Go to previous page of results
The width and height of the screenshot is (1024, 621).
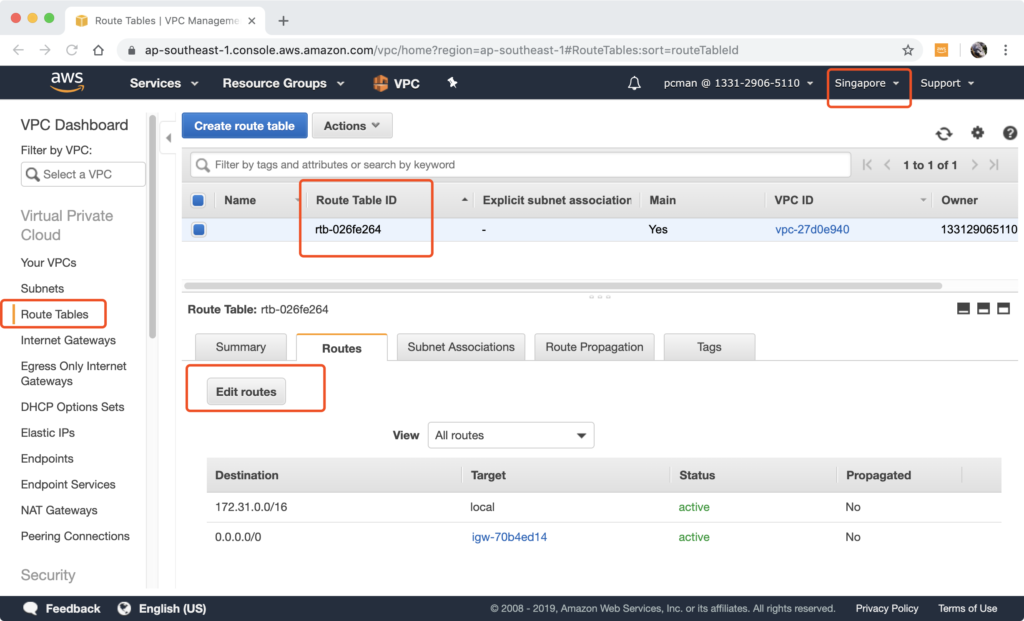(887, 165)
